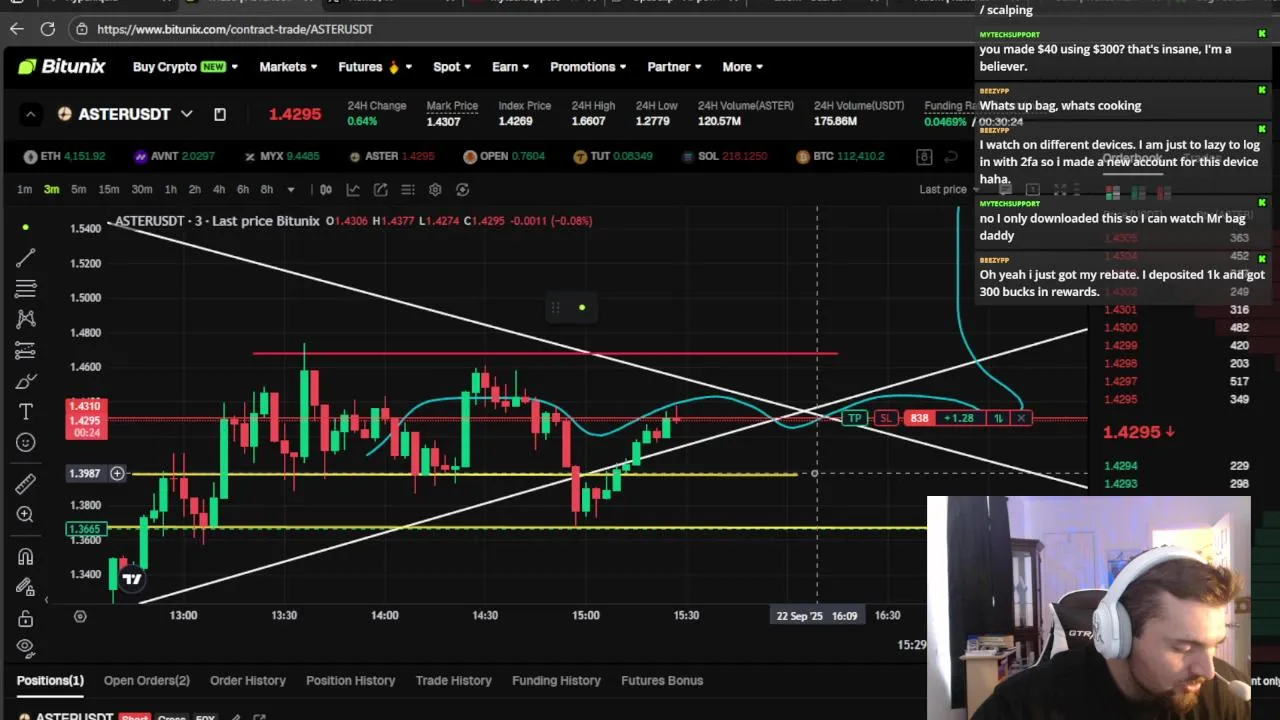Open the Last price dropdown

coord(949,189)
